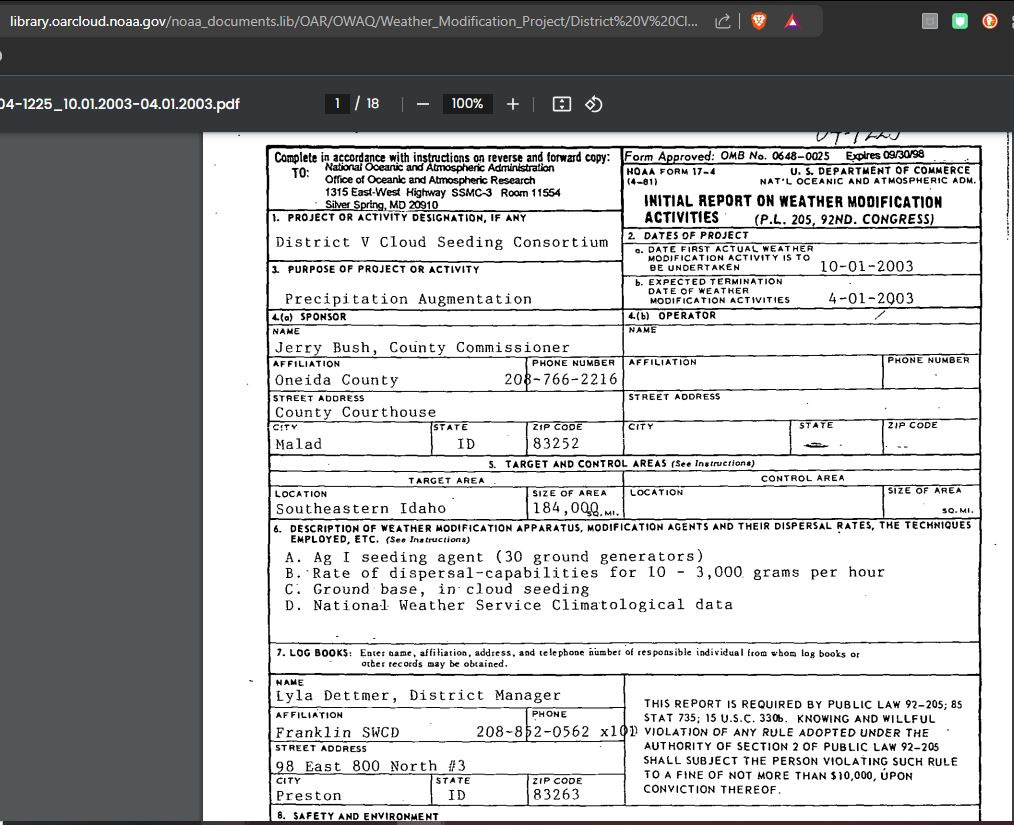This screenshot has height=825, width=1014.
Task: Click '98 East 800 North #3' address
Action: [371, 766]
